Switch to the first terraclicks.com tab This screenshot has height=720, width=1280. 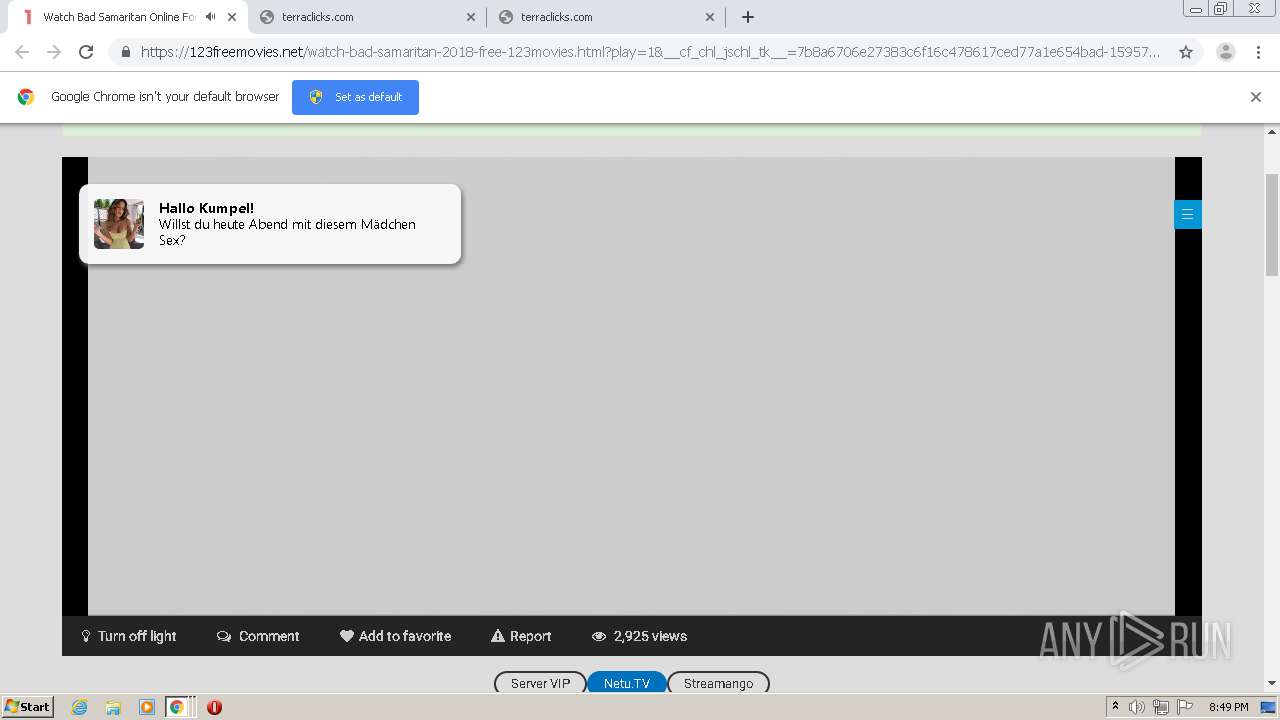click(x=366, y=17)
